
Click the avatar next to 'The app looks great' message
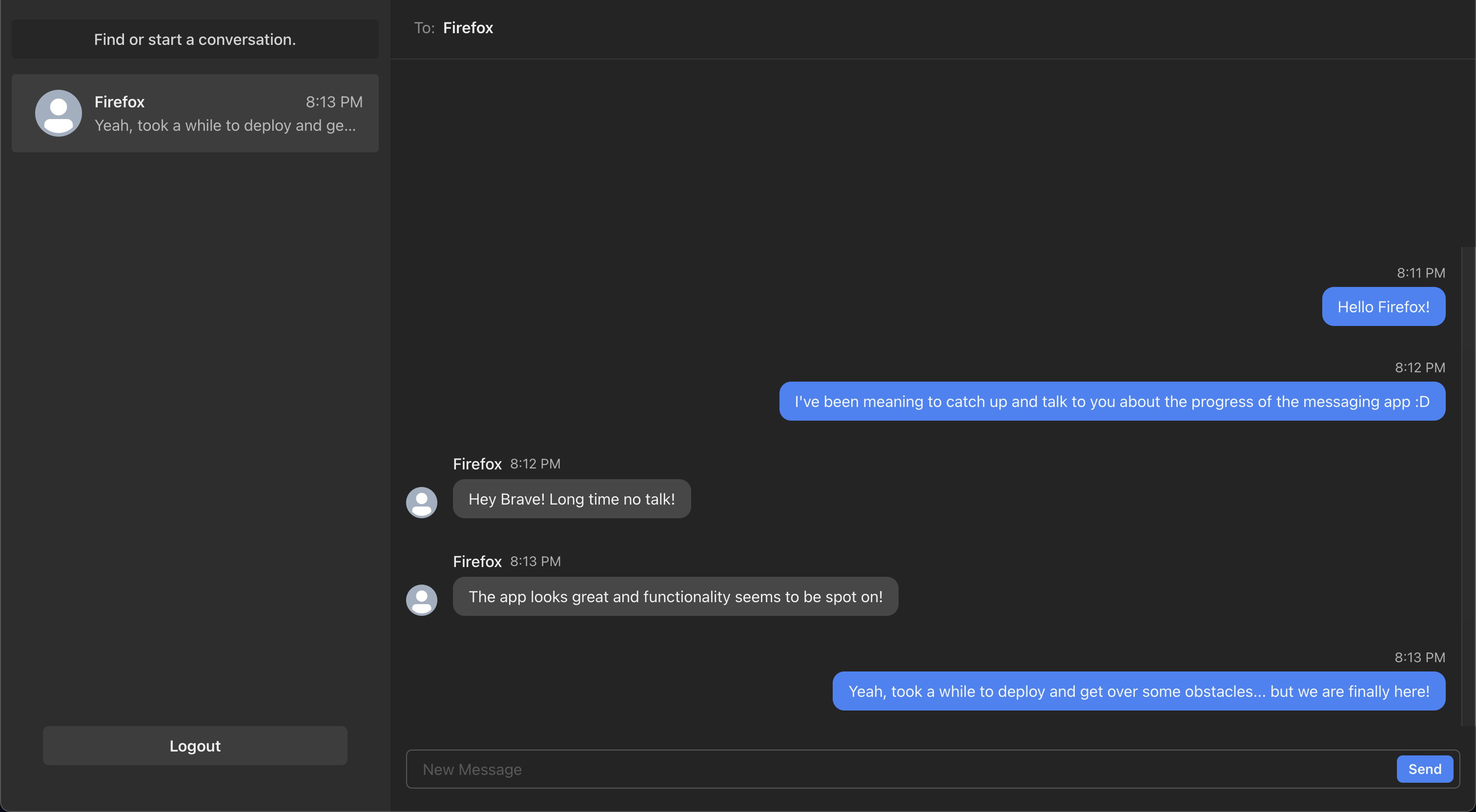[421, 599]
